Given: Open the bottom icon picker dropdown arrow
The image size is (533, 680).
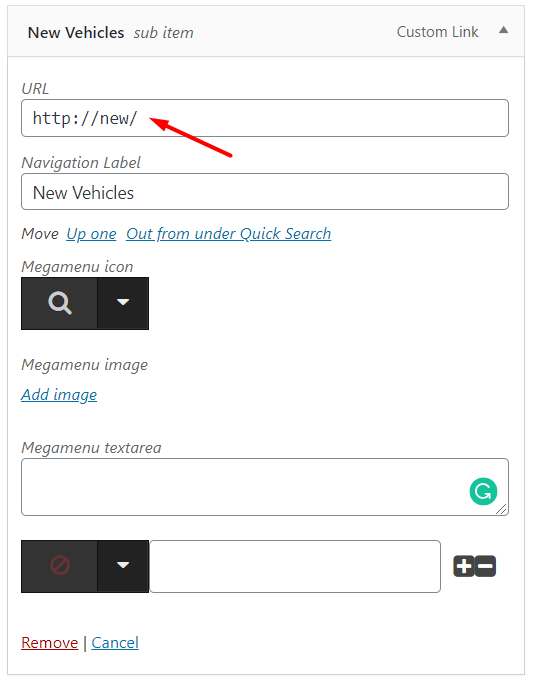Looking at the screenshot, I should [123, 566].
